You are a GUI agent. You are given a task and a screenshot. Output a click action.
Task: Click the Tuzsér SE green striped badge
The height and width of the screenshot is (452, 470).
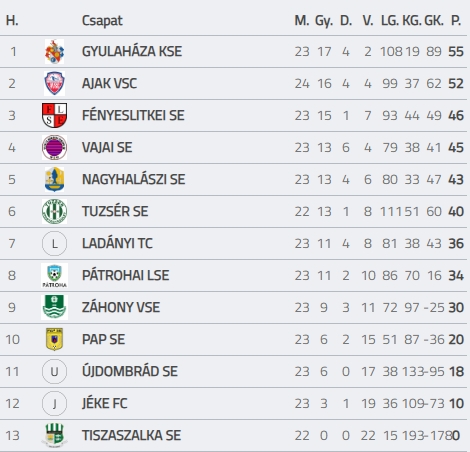coord(54,211)
